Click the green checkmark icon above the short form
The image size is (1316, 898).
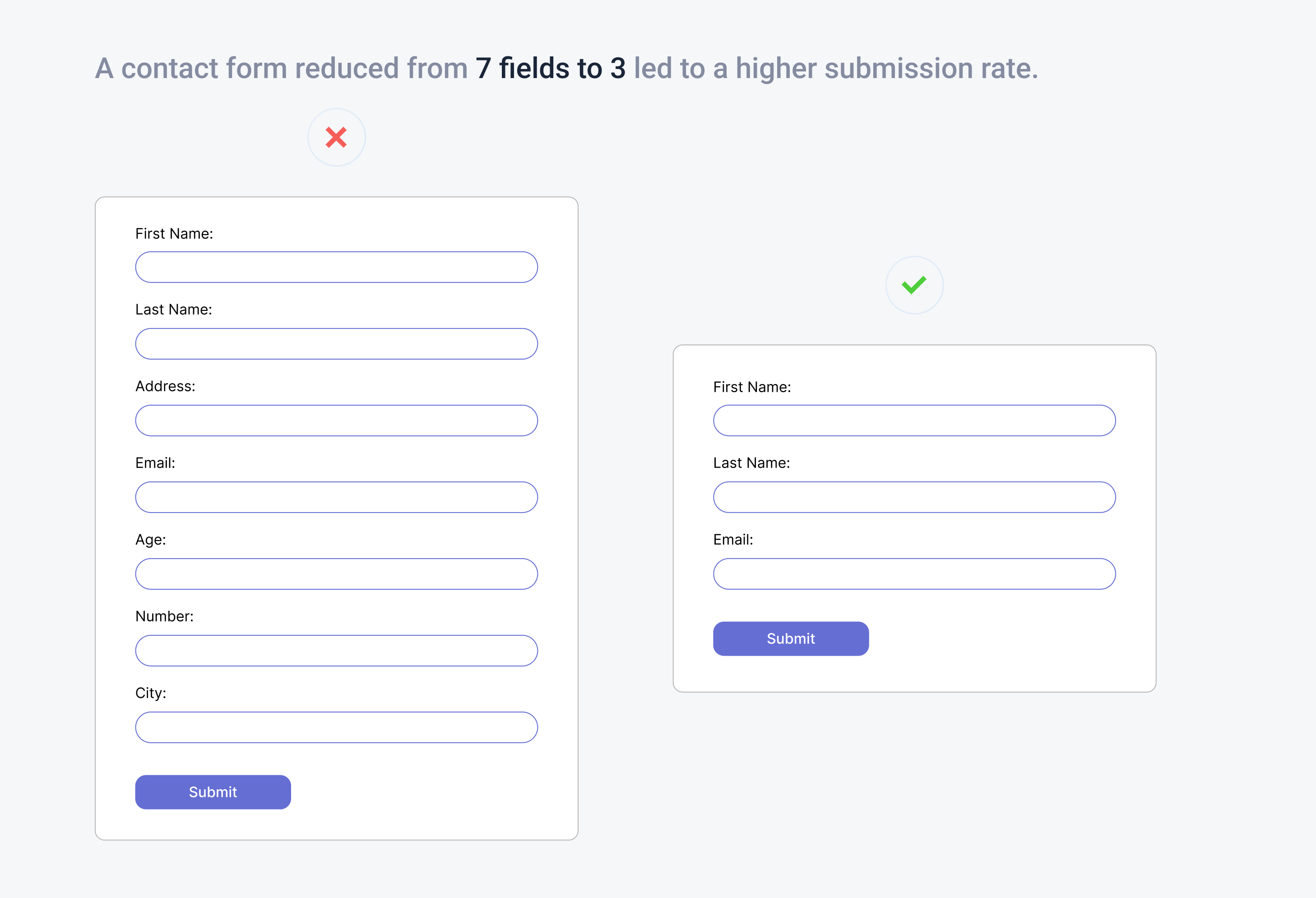tap(914, 285)
